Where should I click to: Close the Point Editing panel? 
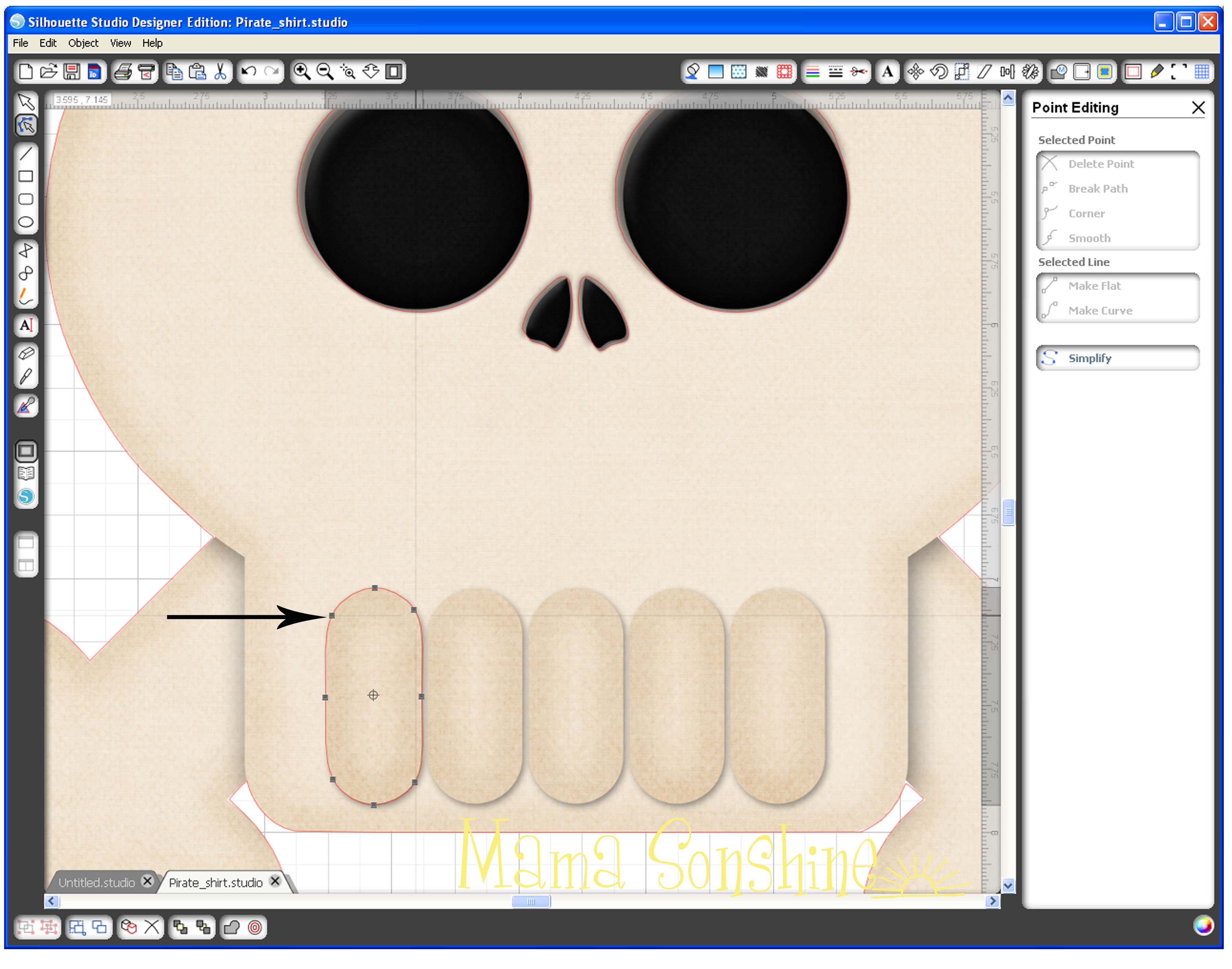pyautogui.click(x=1198, y=108)
